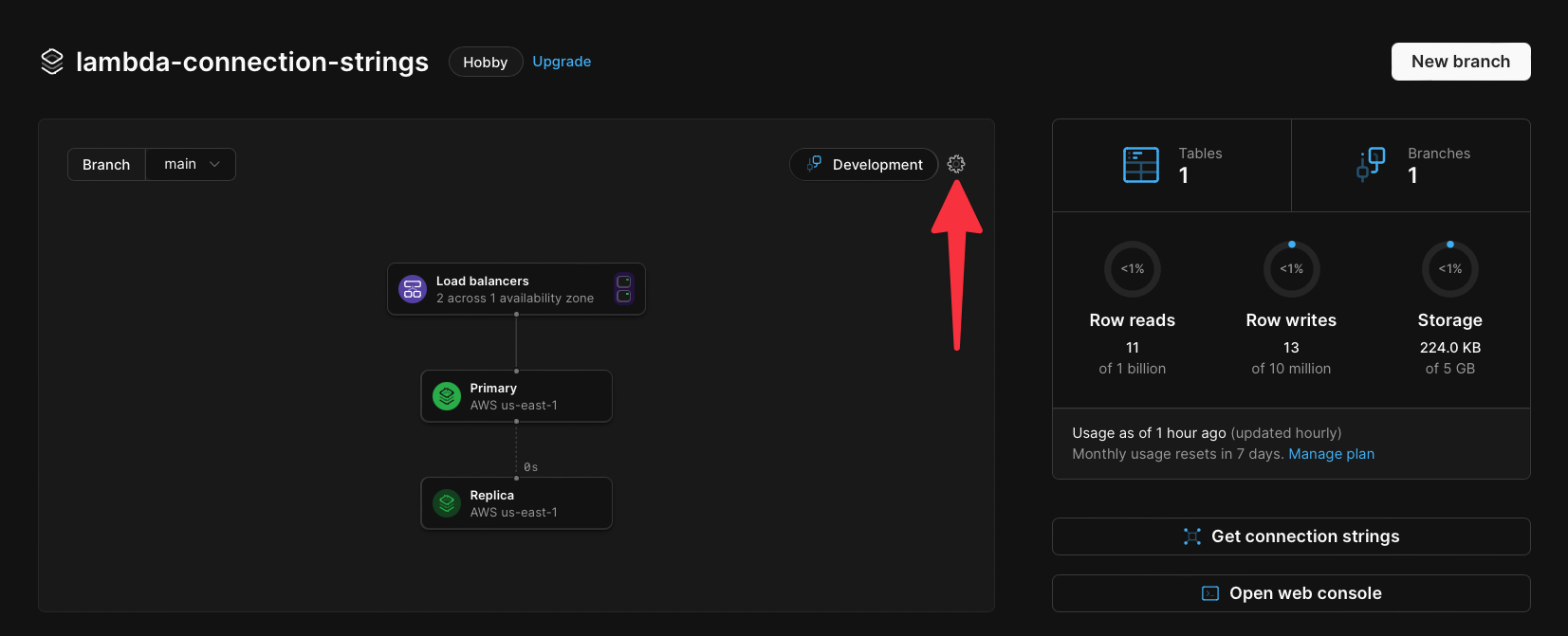Open the Upgrade link
The width and height of the screenshot is (1568, 636).
(562, 61)
